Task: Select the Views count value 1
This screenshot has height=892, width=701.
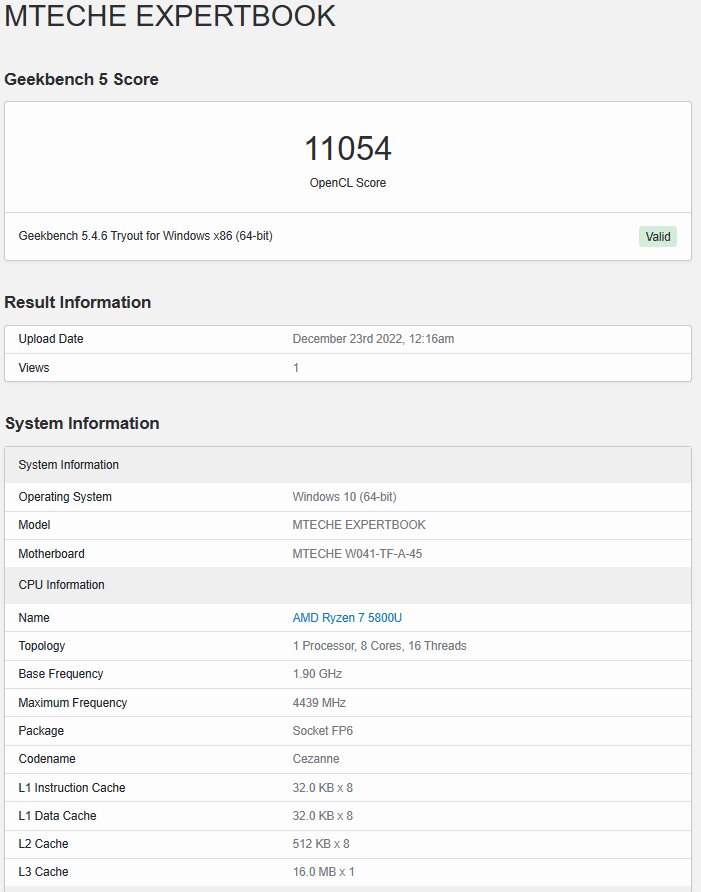Action: point(296,367)
